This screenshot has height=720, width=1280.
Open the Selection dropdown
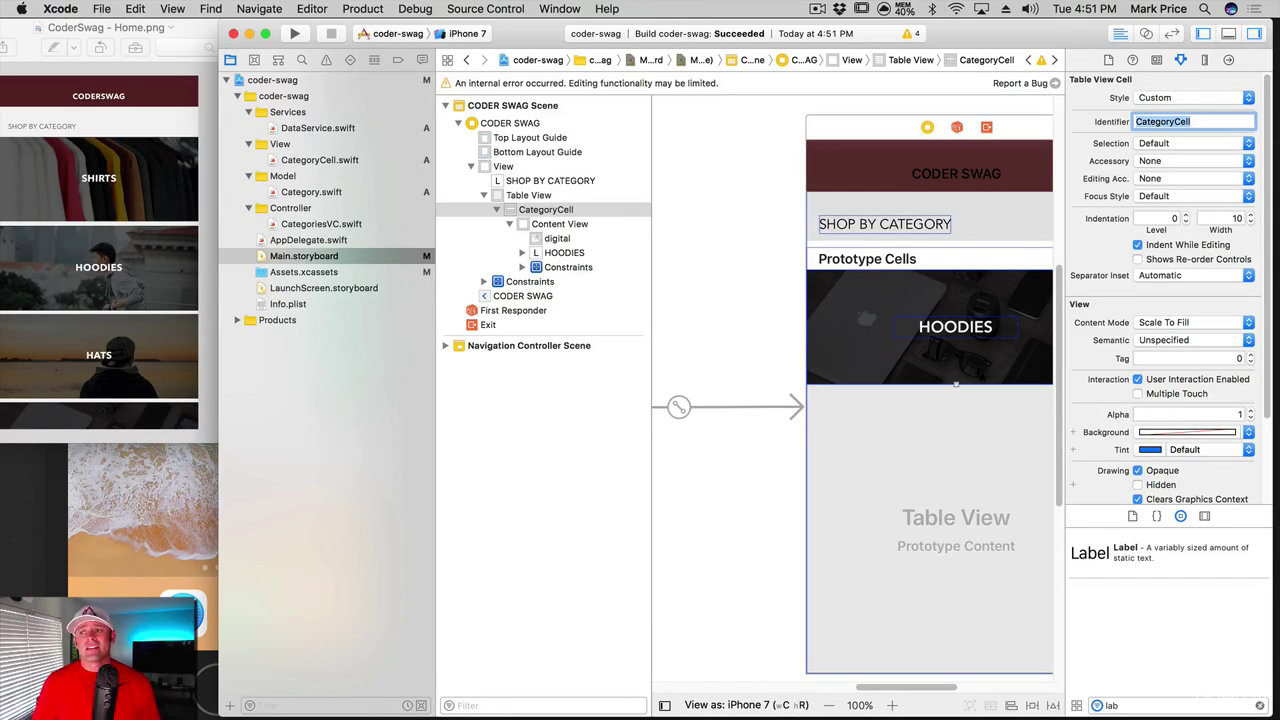[x=1195, y=143]
